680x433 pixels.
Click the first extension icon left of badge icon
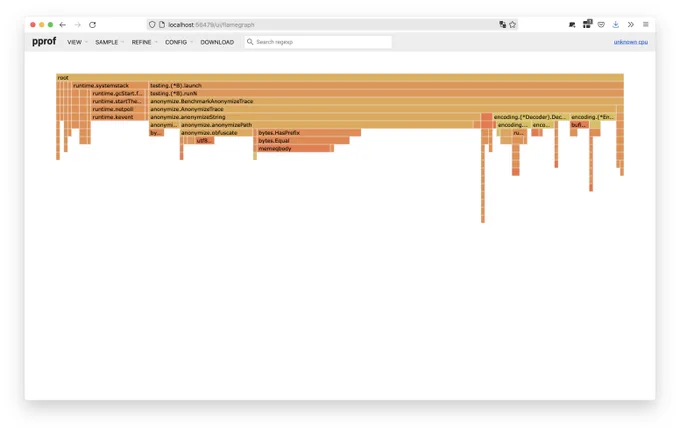click(572, 25)
